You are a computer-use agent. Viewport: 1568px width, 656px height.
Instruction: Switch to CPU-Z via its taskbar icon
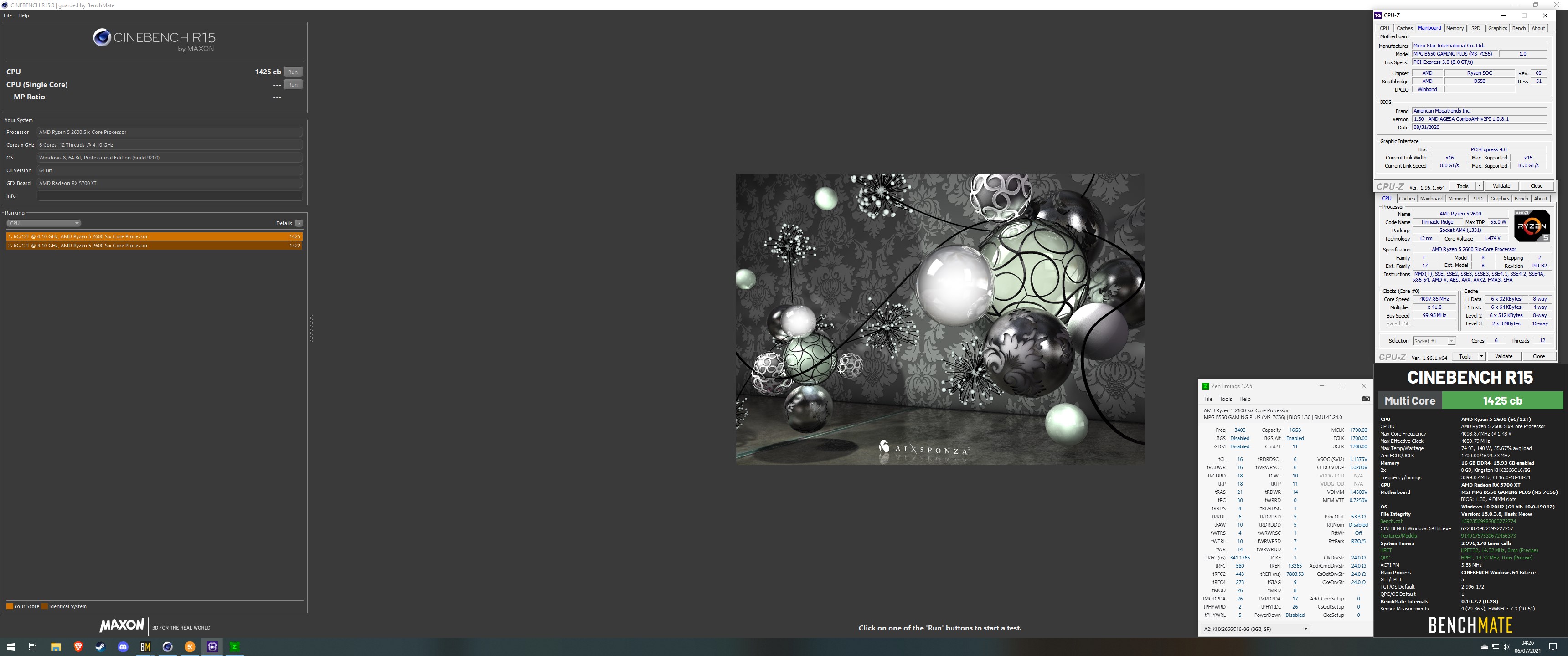212,647
